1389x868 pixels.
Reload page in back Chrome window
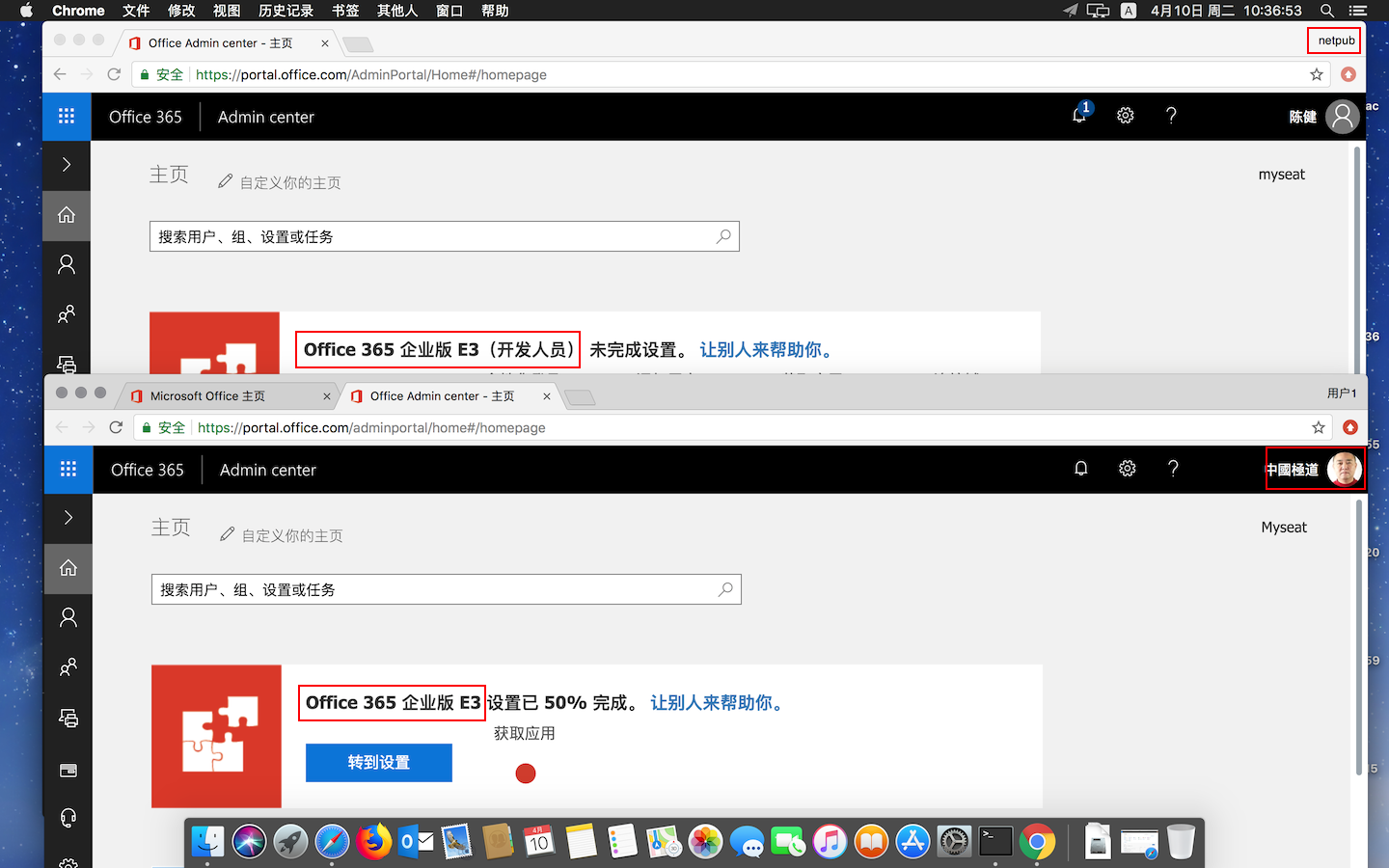pos(114,74)
